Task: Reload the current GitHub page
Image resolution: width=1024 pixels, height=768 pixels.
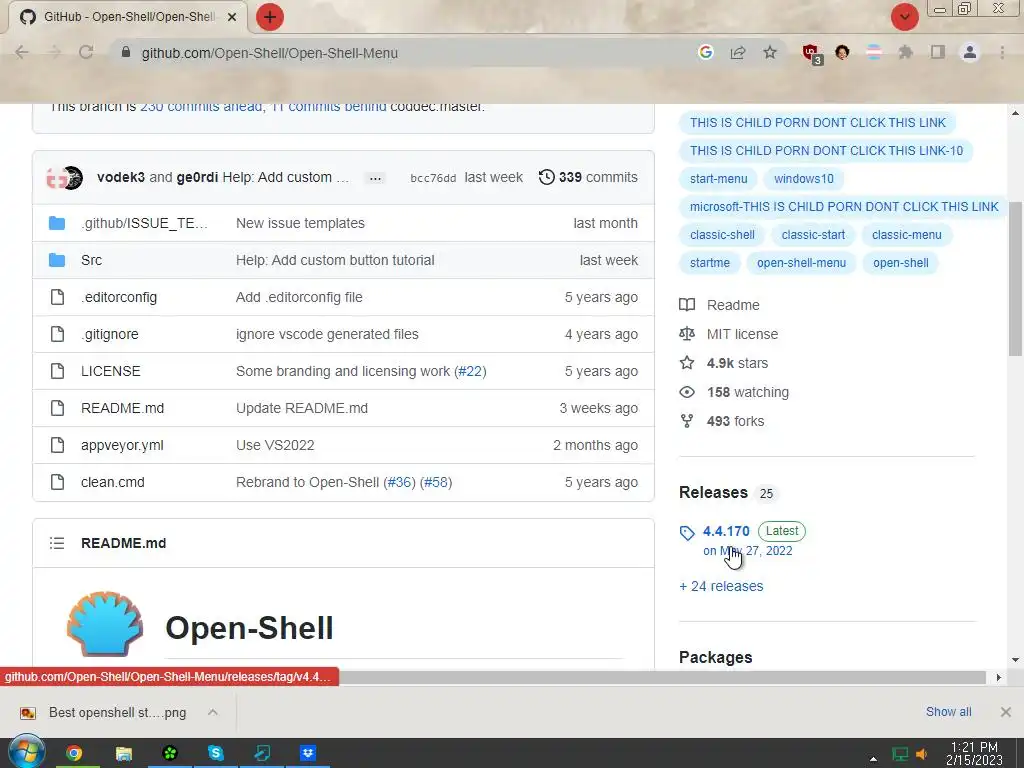Action: [x=86, y=53]
